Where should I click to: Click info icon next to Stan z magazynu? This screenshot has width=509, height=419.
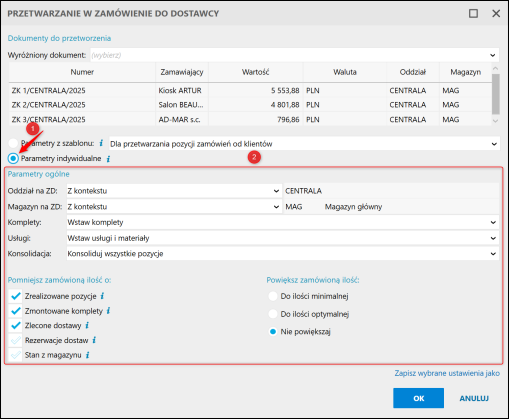coord(87,355)
